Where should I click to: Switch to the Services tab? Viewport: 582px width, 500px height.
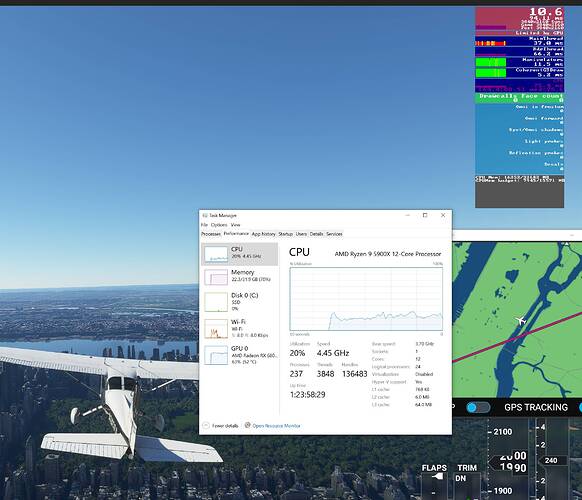coord(334,234)
